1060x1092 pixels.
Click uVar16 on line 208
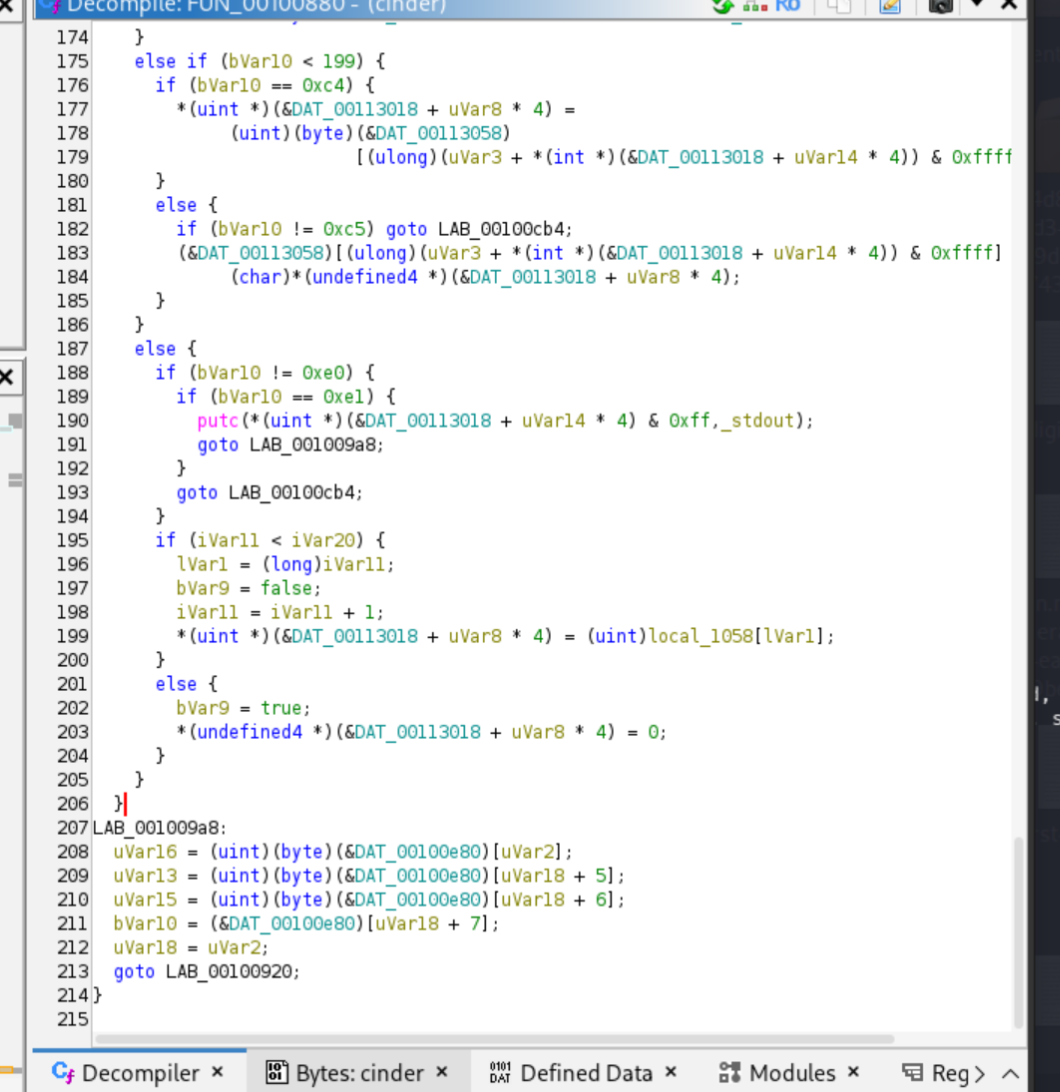pos(145,852)
